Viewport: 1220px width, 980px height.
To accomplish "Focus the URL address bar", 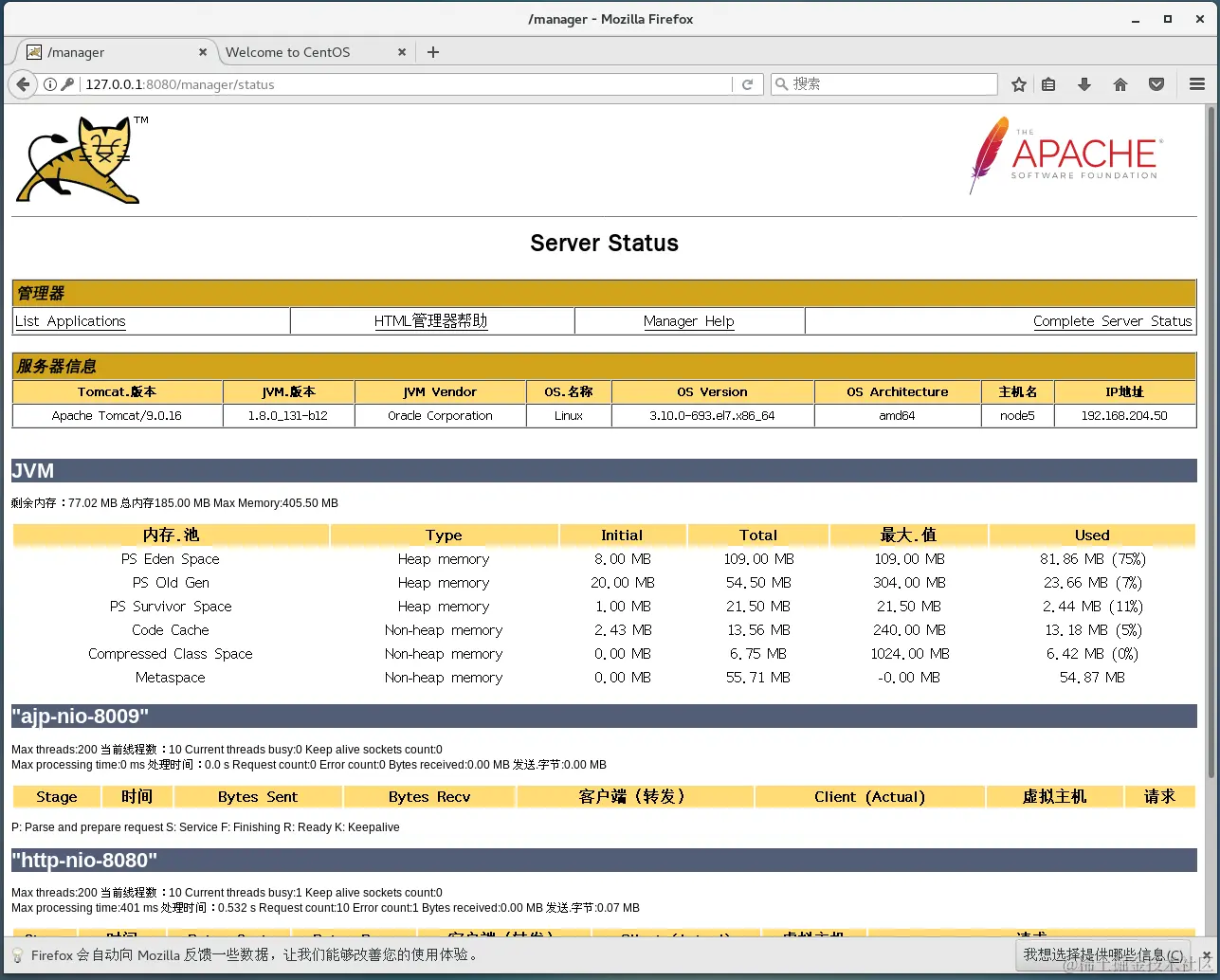I will click(408, 84).
